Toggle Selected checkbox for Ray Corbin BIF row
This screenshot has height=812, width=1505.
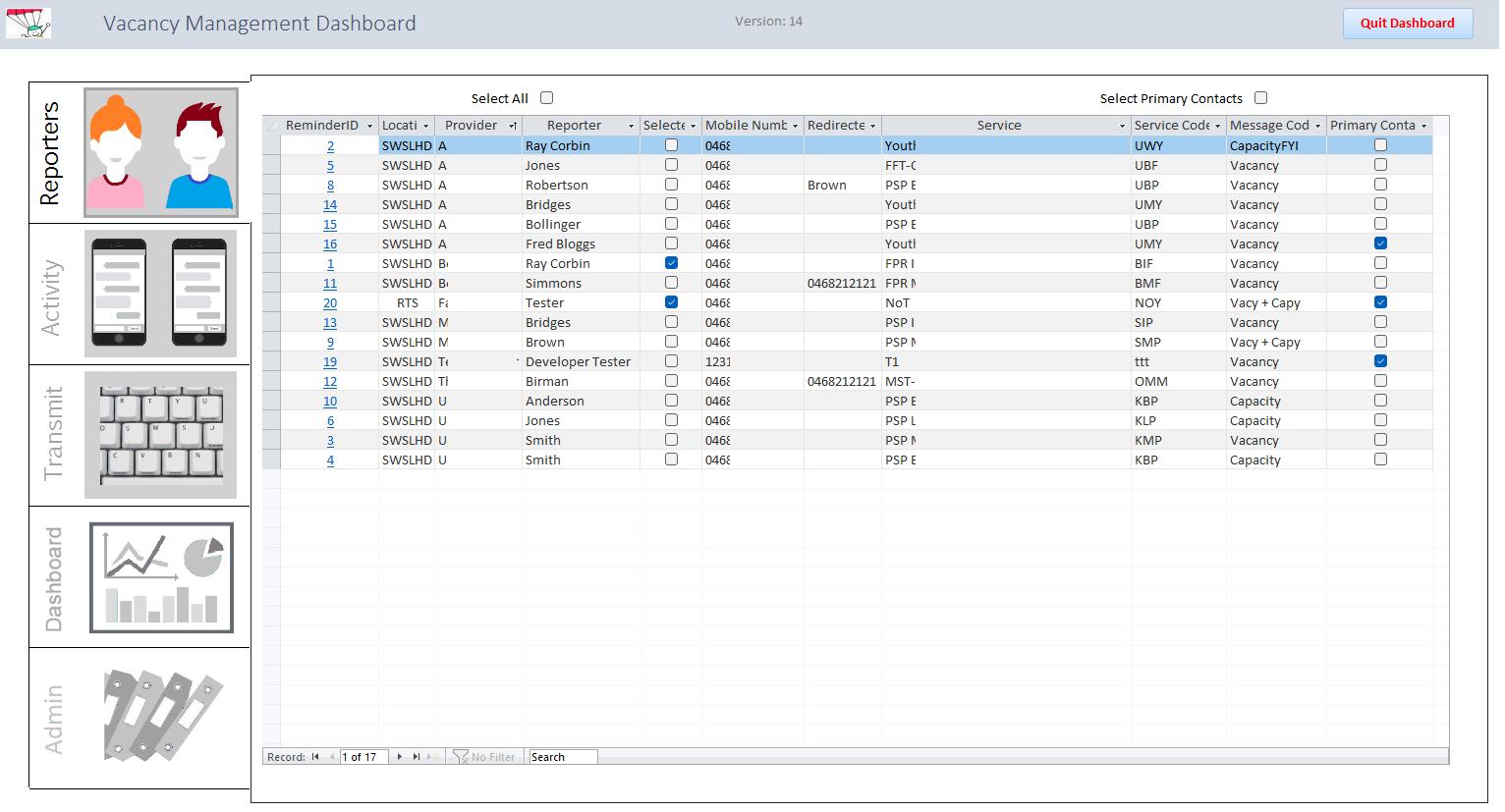pos(672,263)
